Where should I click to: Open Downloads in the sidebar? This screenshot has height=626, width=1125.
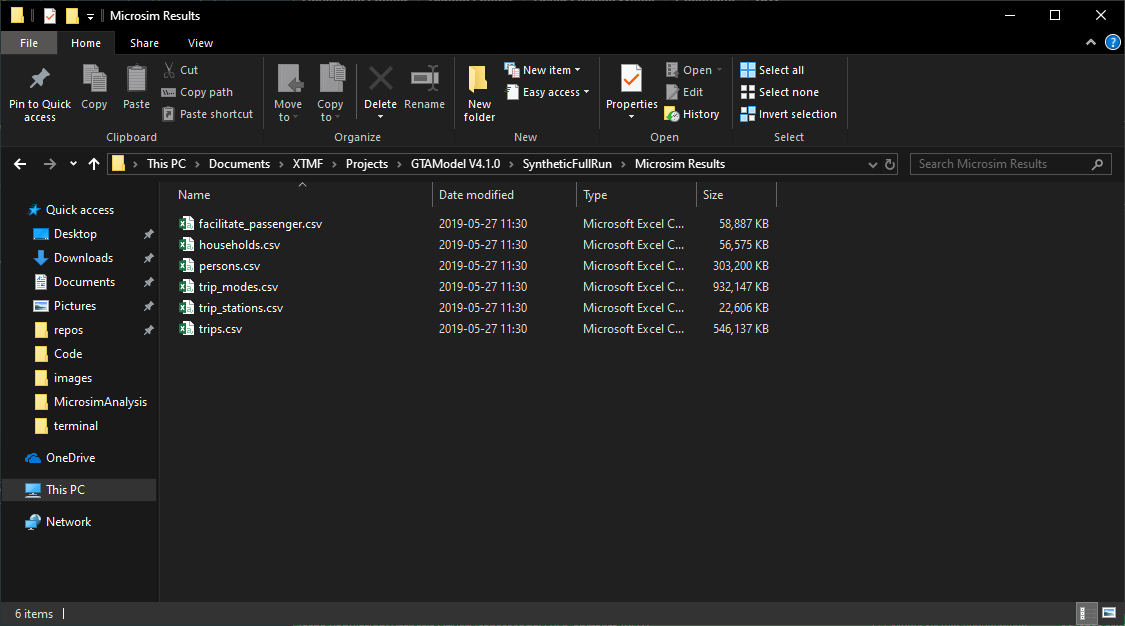click(x=83, y=258)
